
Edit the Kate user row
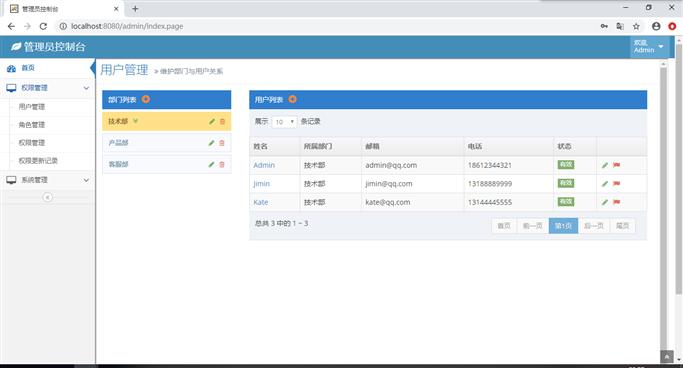[605, 202]
